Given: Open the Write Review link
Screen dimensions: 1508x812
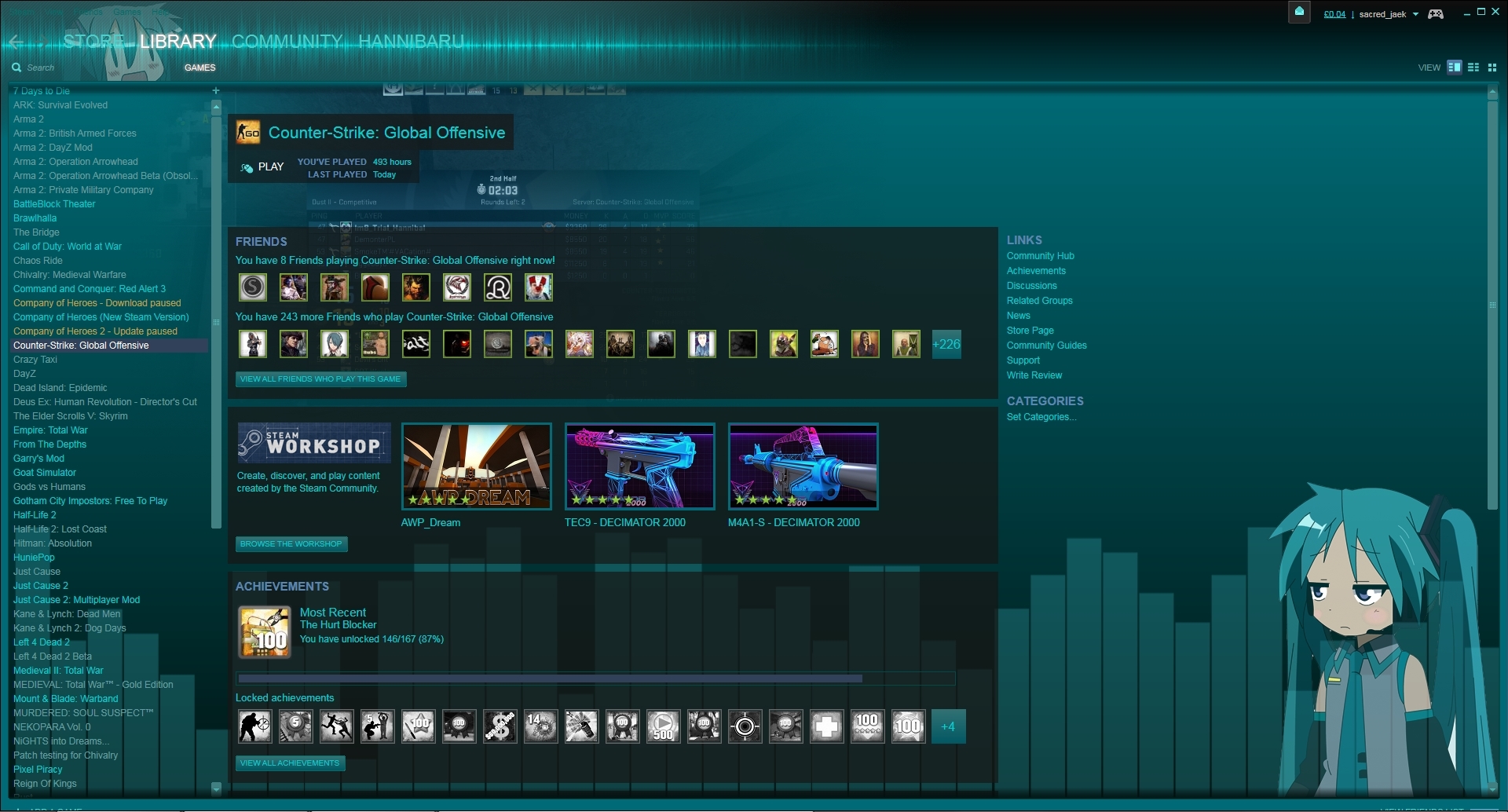Looking at the screenshot, I should click(1034, 375).
